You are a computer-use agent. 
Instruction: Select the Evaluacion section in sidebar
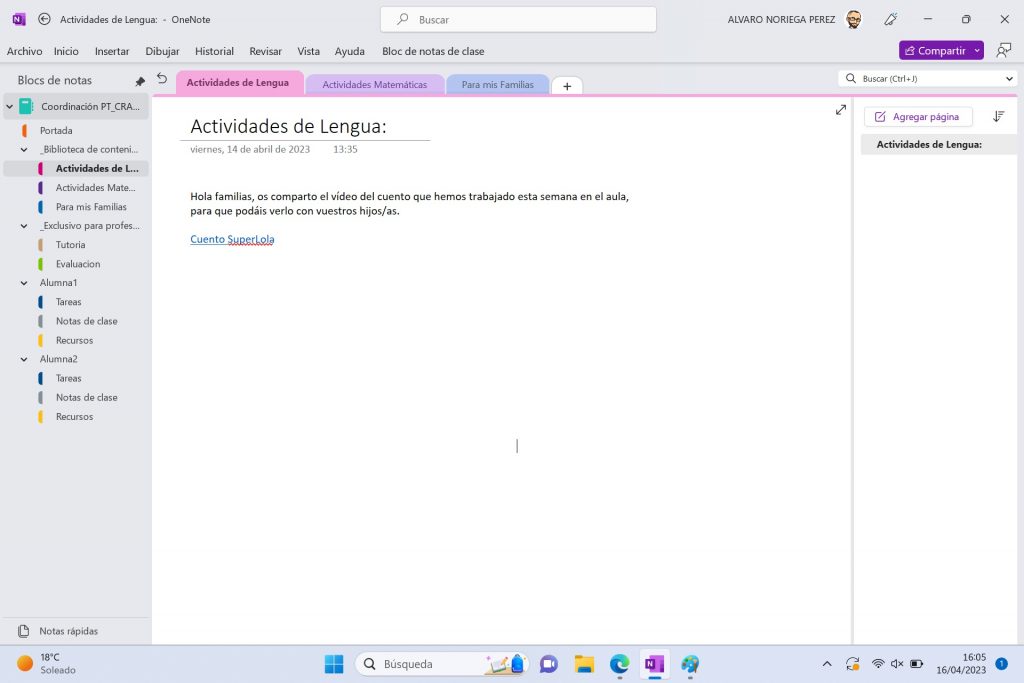click(77, 264)
